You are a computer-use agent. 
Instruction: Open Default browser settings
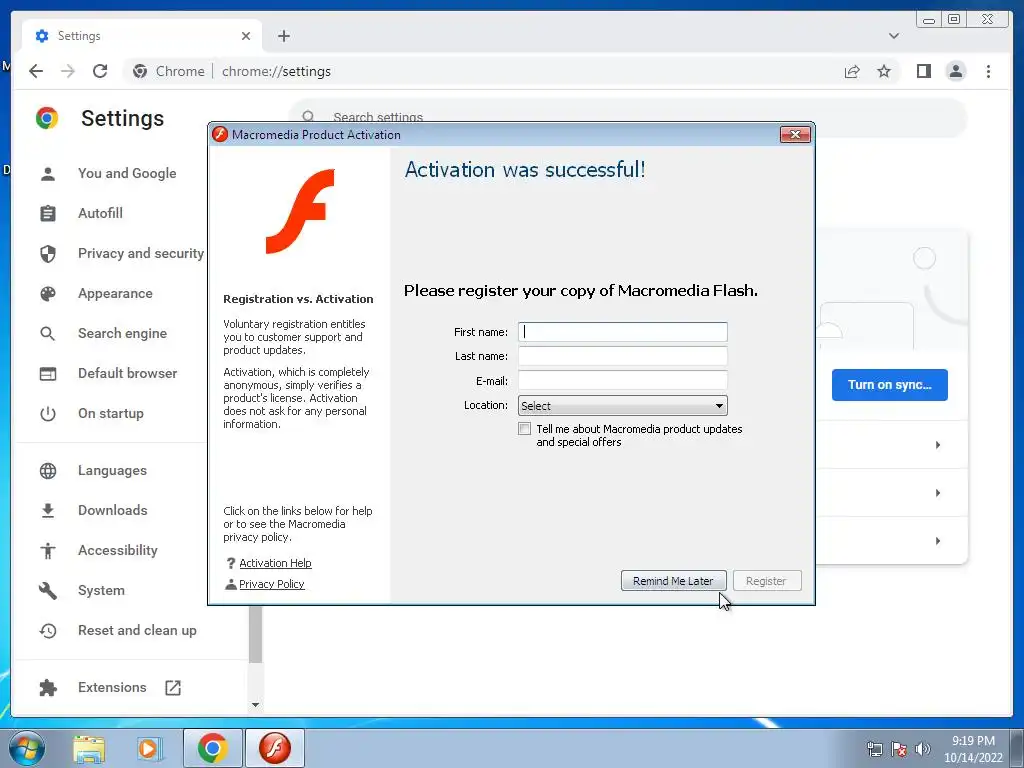[127, 373]
